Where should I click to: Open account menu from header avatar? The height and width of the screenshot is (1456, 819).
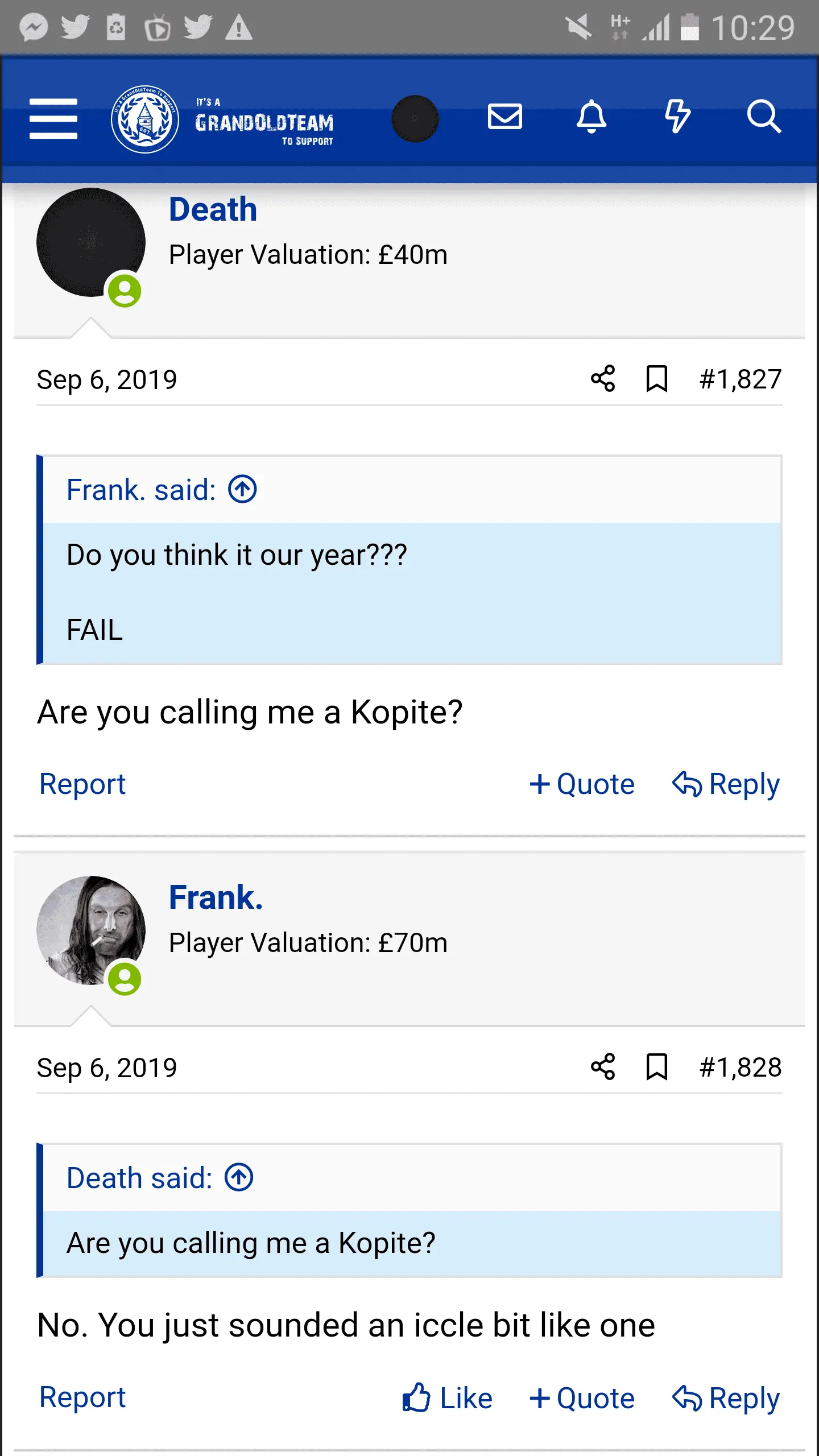pyautogui.click(x=415, y=118)
